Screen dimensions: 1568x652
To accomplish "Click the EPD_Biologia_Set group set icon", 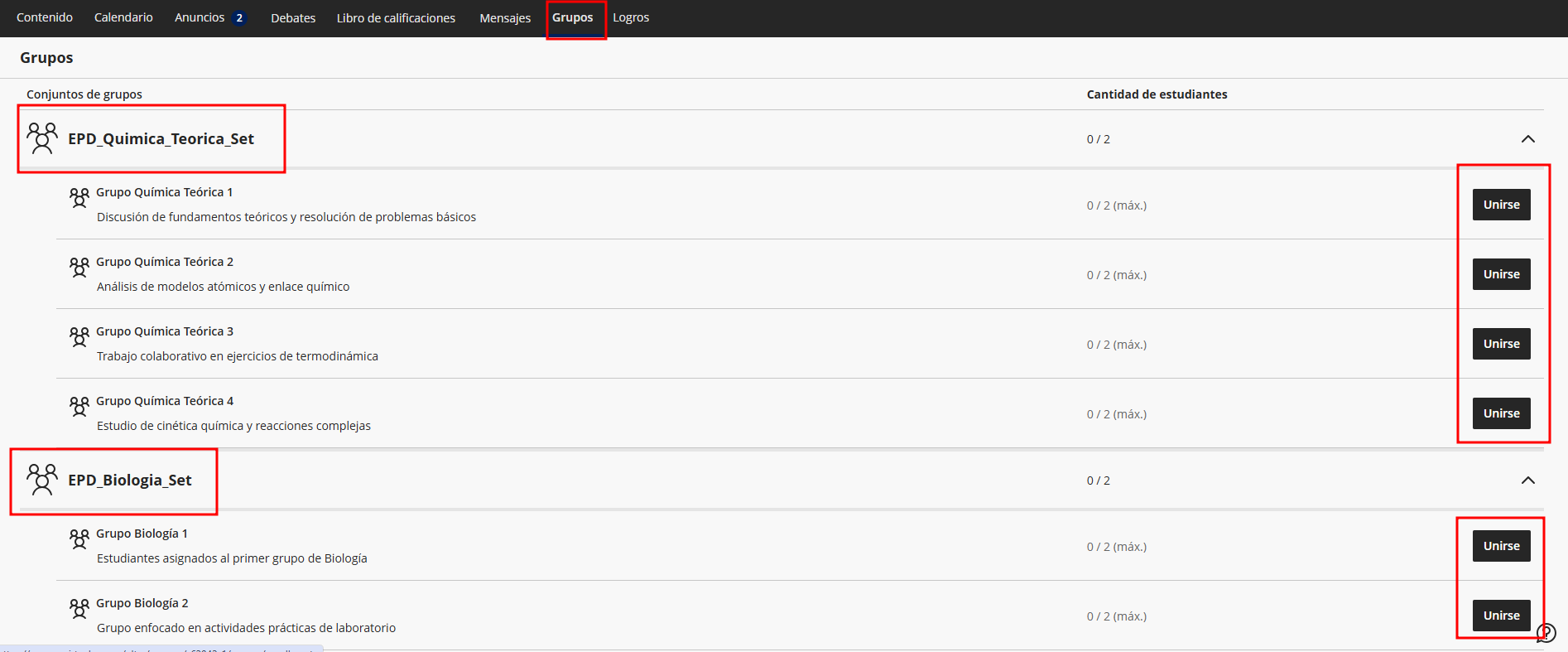I will [x=42, y=480].
